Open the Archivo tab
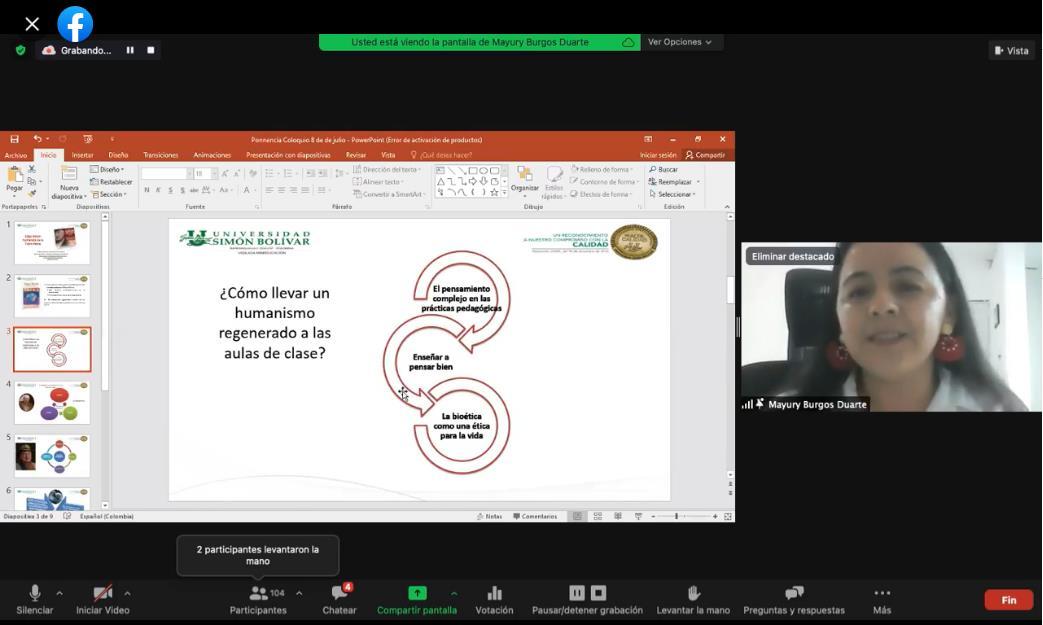This screenshot has height=625, width=1043. pyautogui.click(x=16, y=155)
